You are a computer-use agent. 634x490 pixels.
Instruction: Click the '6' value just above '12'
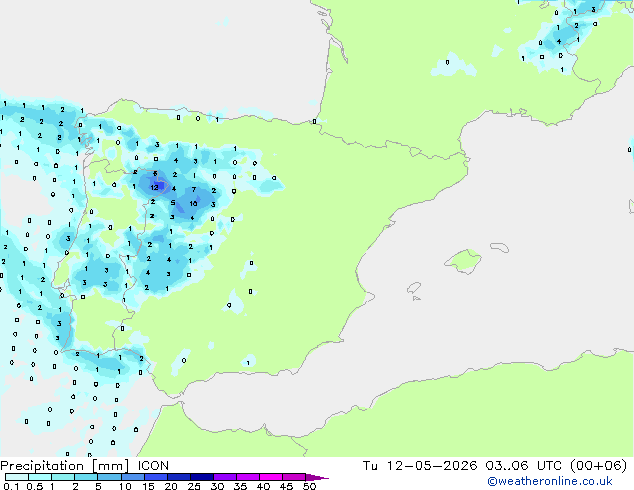(x=155, y=173)
